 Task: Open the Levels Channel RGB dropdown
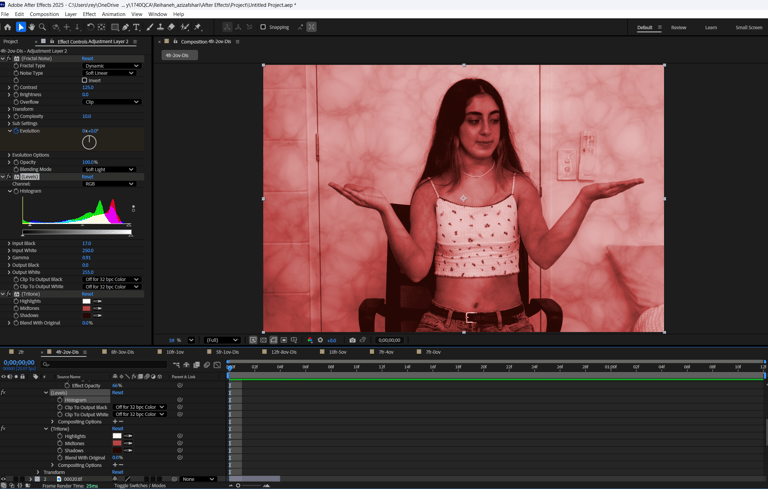109,184
